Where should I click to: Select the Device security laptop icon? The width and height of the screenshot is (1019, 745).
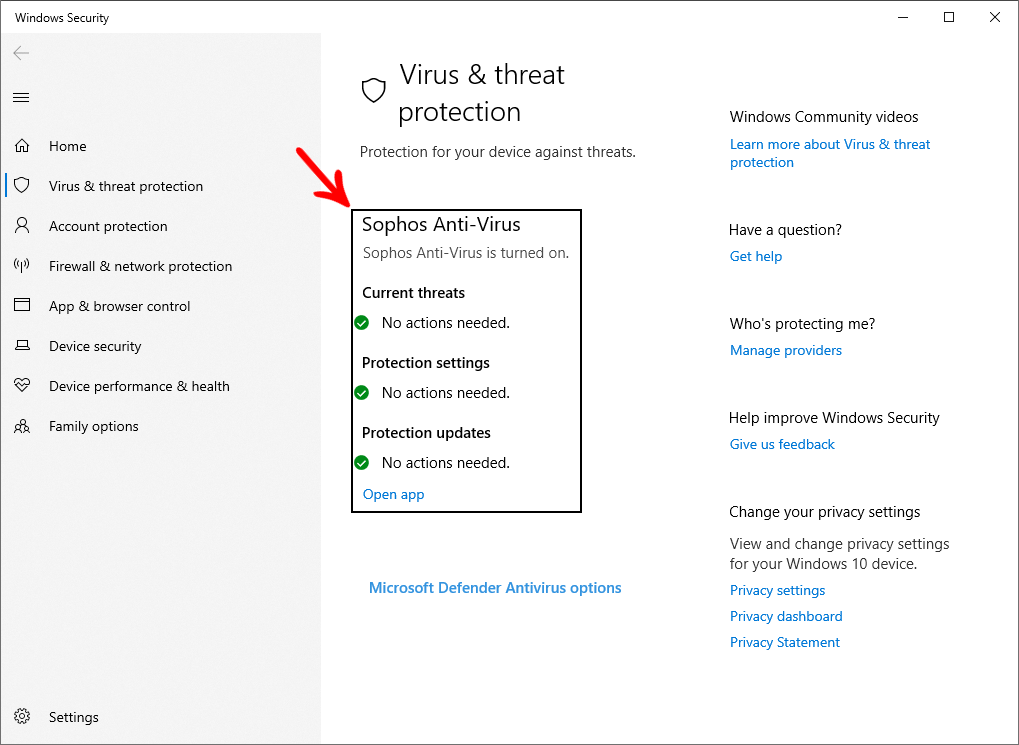click(22, 345)
